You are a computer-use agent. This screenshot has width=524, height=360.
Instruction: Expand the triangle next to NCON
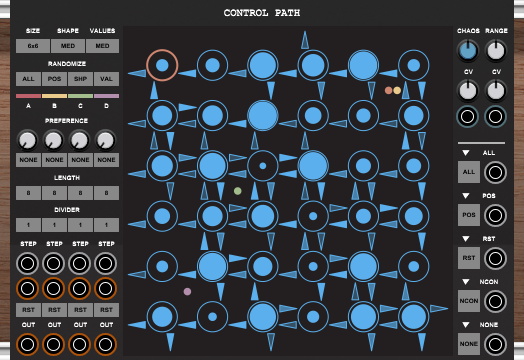(x=466, y=282)
